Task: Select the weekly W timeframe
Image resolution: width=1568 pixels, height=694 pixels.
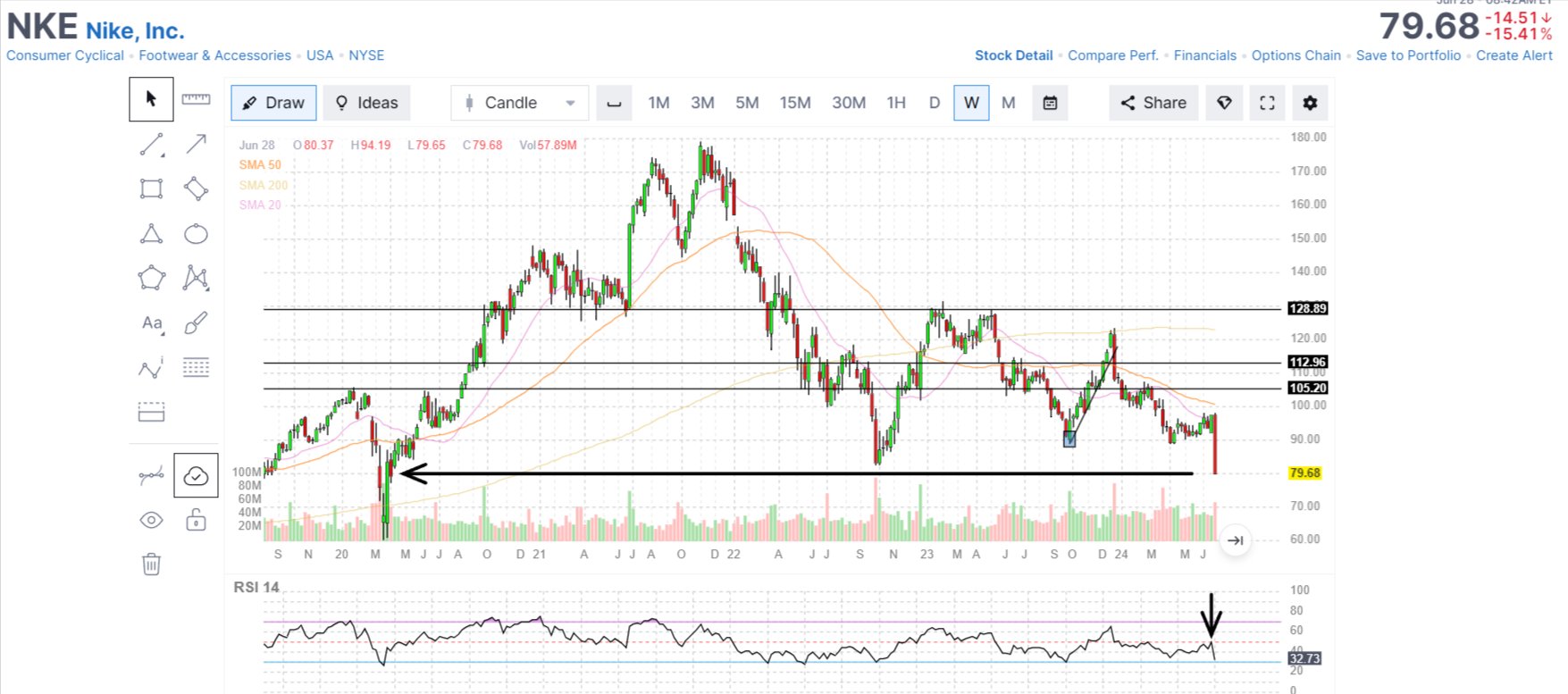Action: tap(971, 103)
